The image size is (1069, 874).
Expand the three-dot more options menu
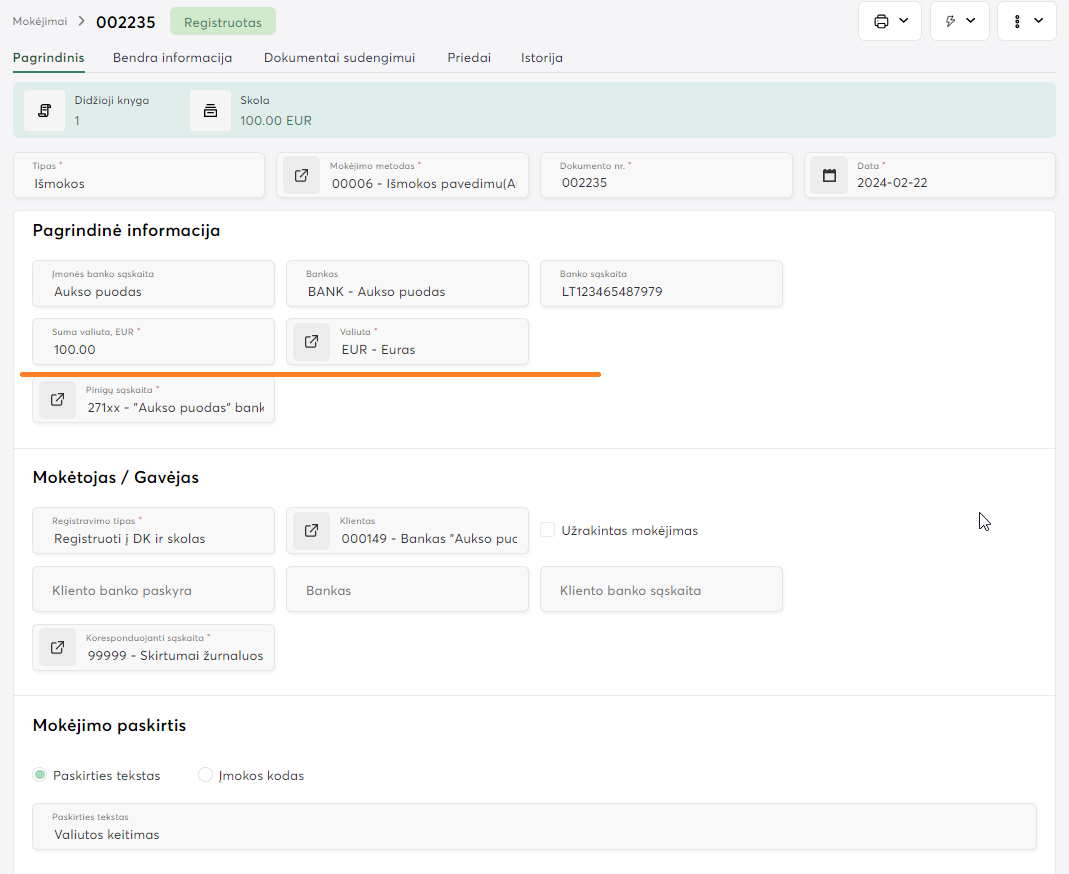pyautogui.click(x=1026, y=21)
